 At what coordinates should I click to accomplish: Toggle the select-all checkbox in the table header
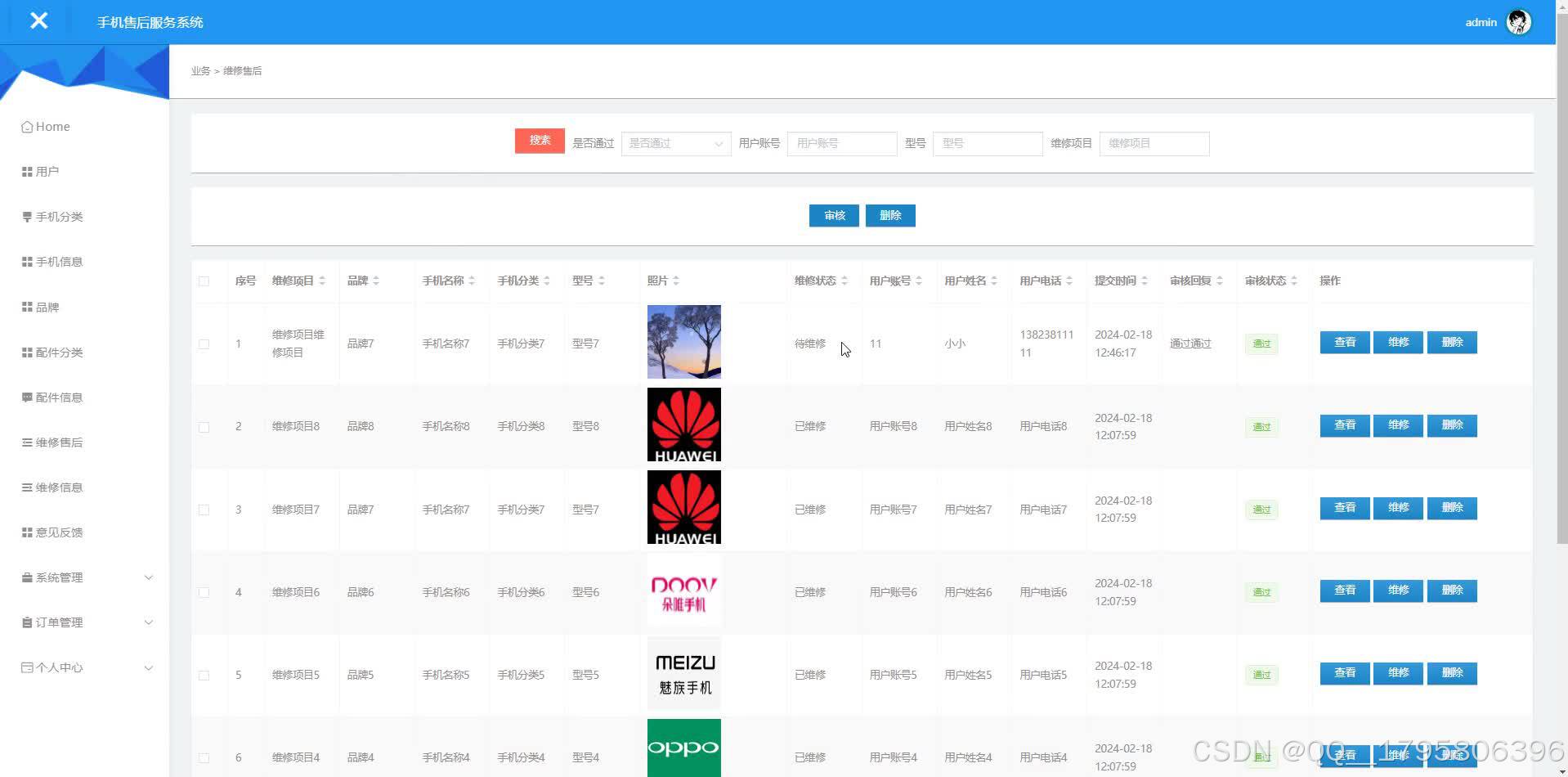pos(204,281)
